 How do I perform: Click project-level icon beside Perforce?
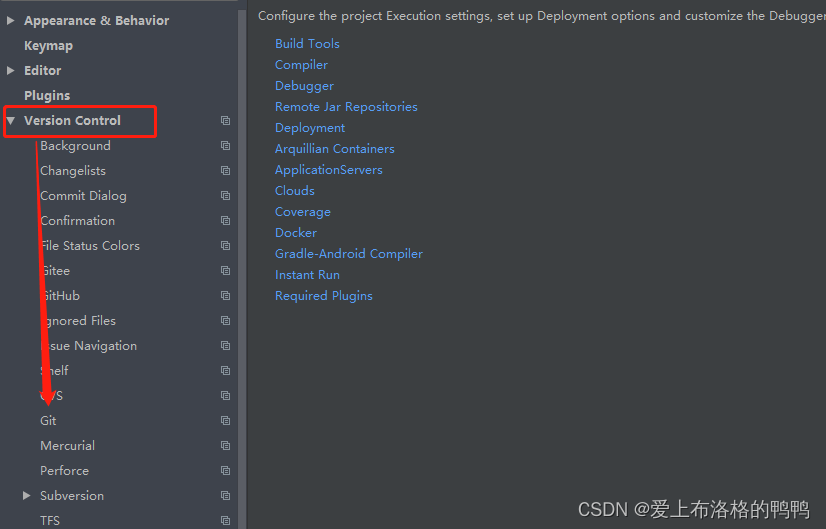click(225, 471)
